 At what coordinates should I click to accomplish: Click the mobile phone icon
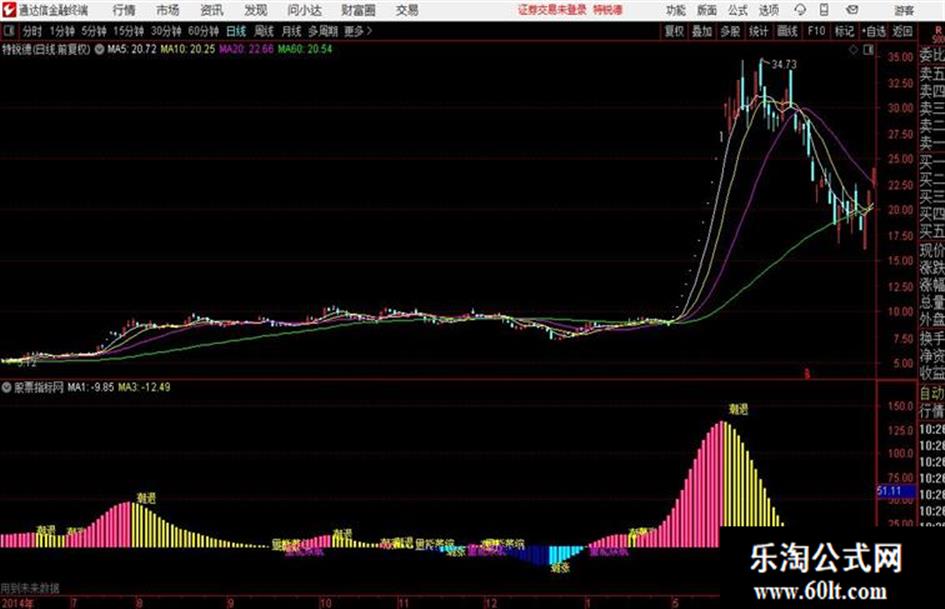point(824,10)
